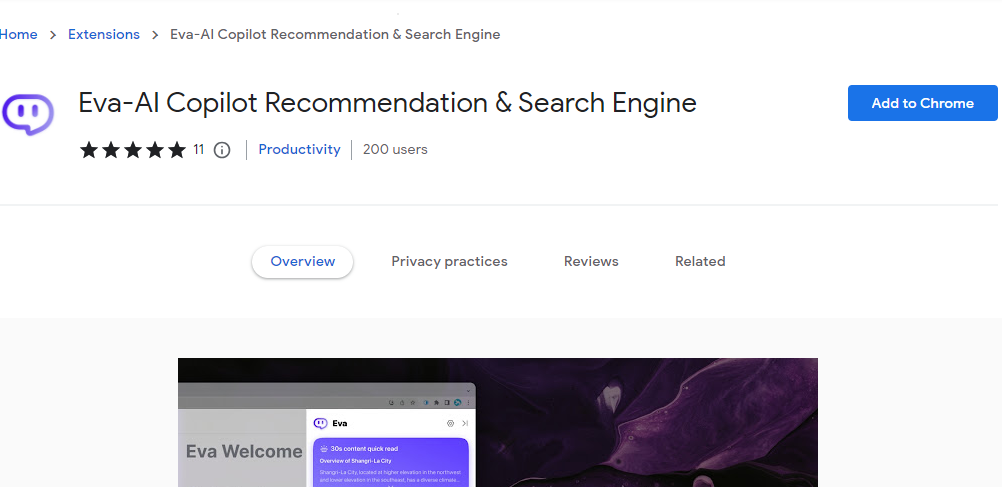Click the extension title heading text

click(387, 104)
